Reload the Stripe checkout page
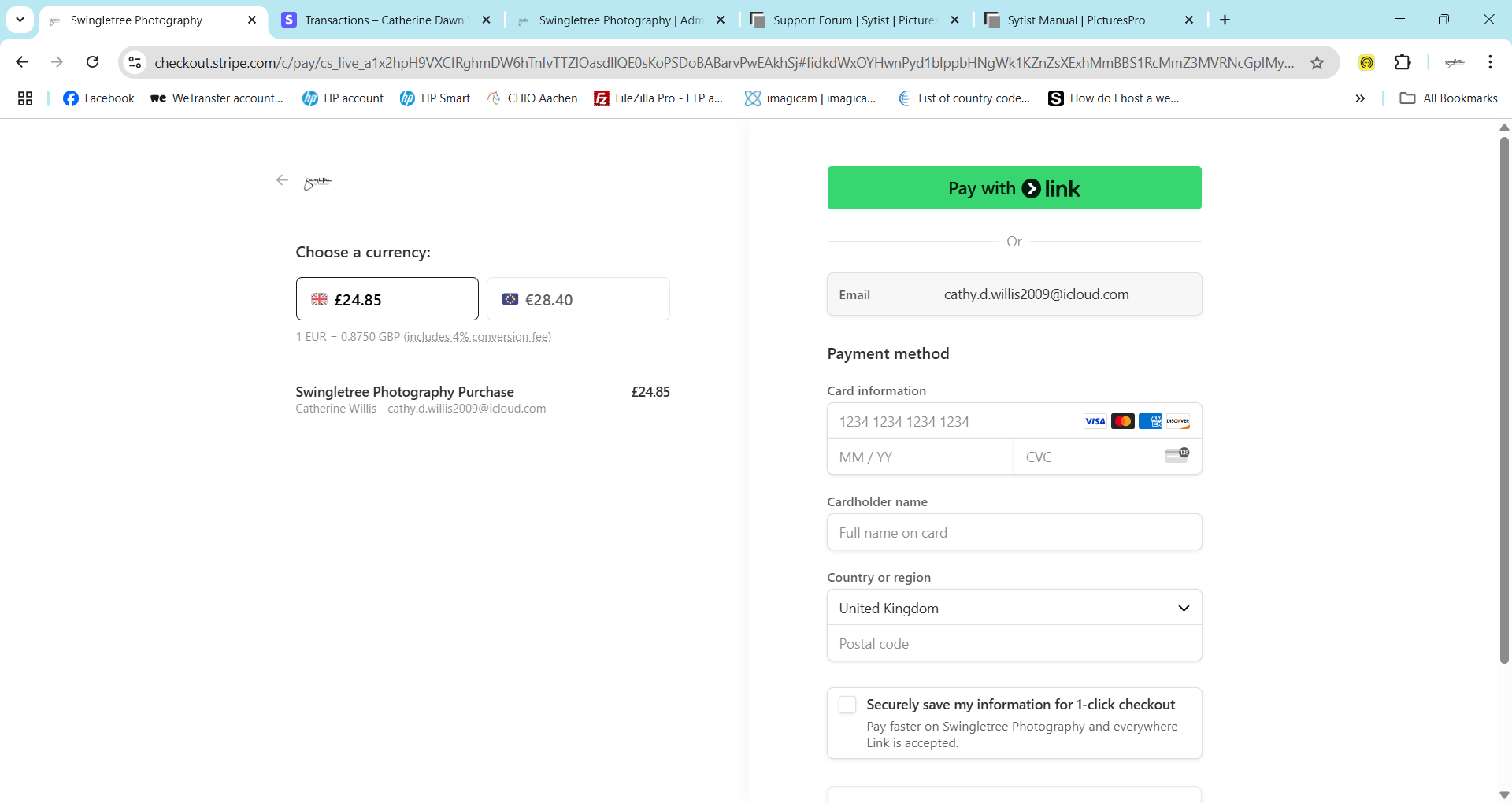 [92, 62]
